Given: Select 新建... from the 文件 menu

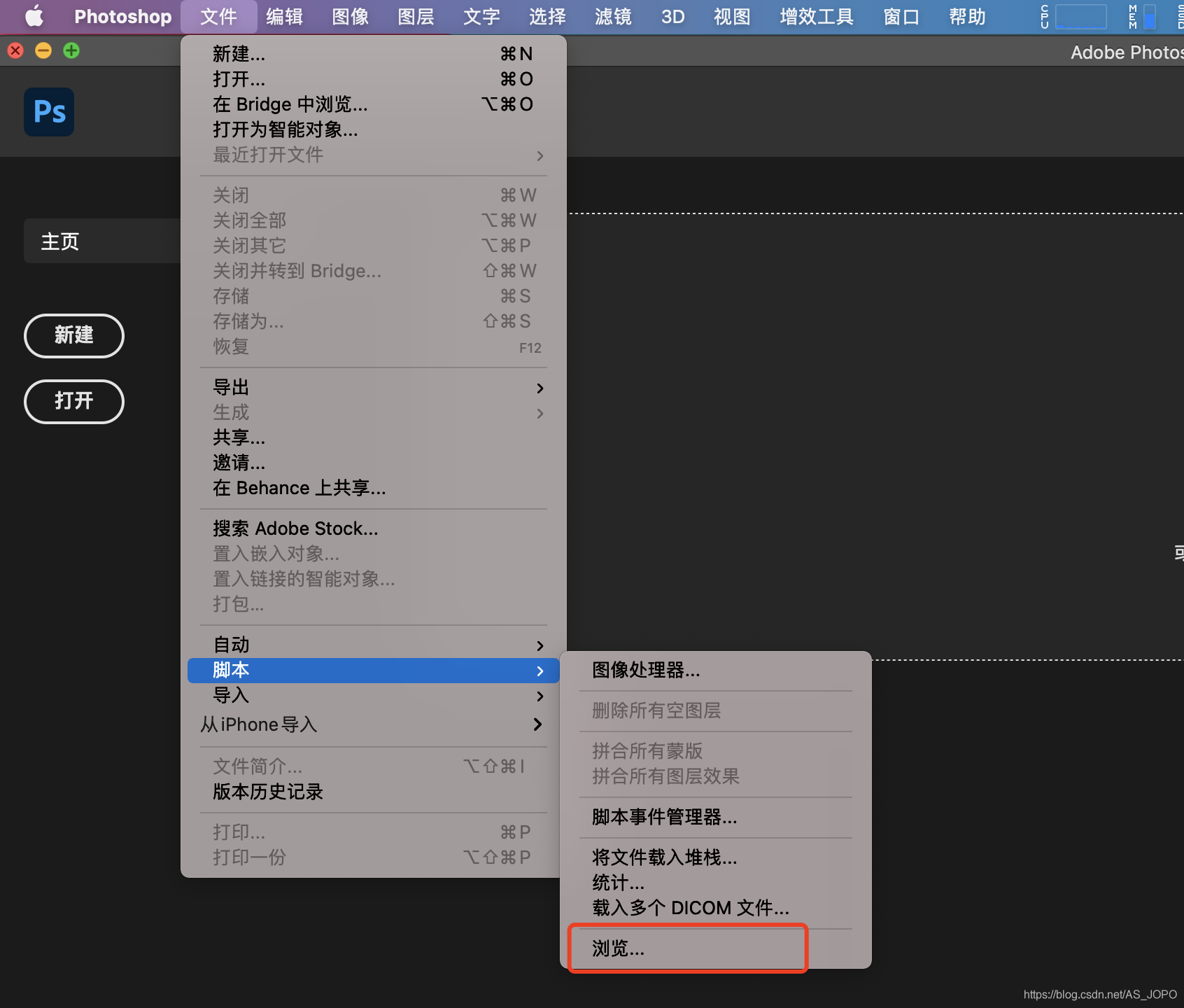Looking at the screenshot, I should [x=239, y=54].
